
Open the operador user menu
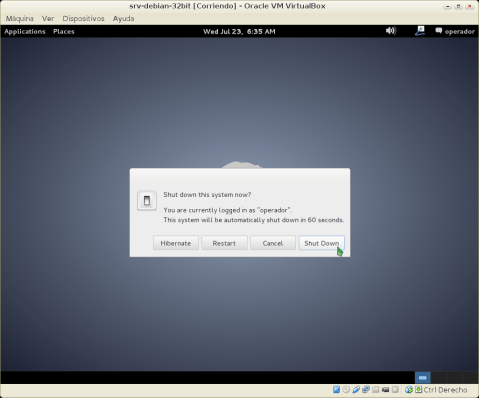455,31
